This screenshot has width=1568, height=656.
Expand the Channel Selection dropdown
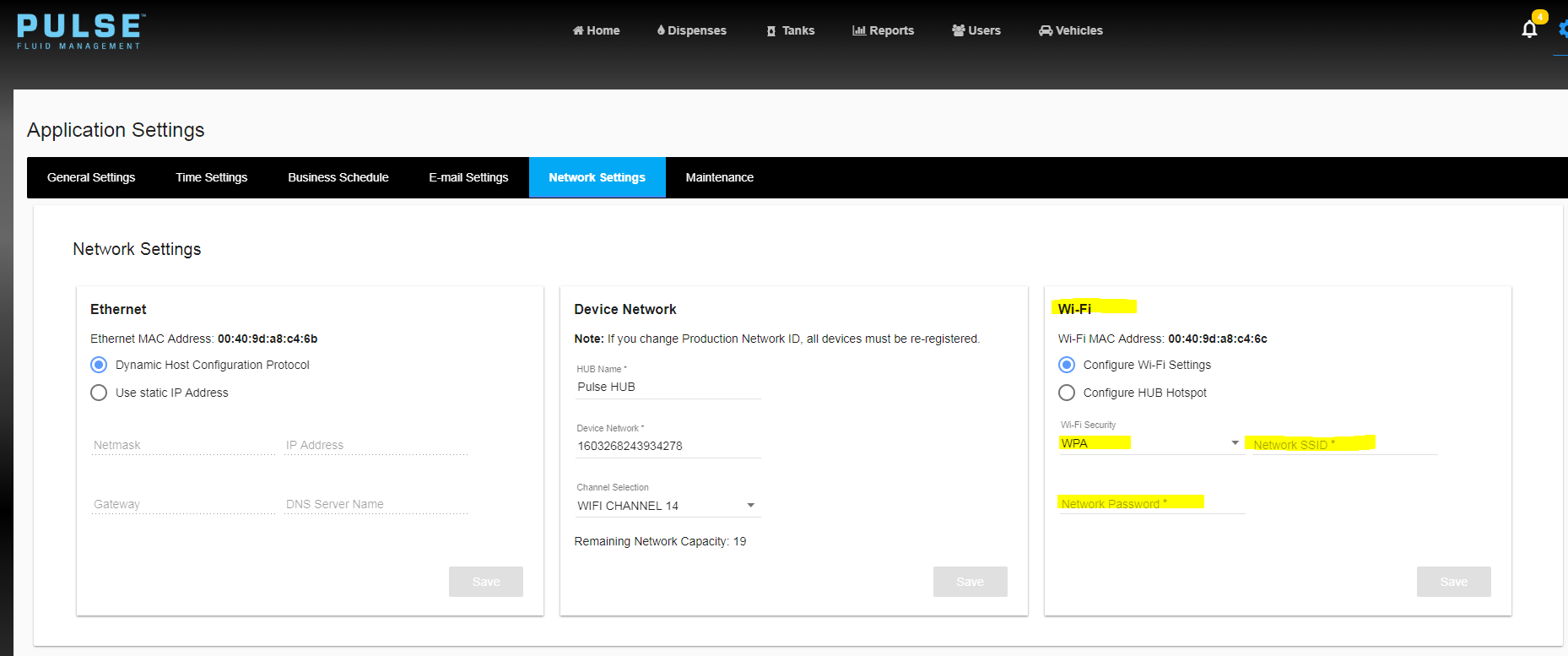[x=667, y=506]
